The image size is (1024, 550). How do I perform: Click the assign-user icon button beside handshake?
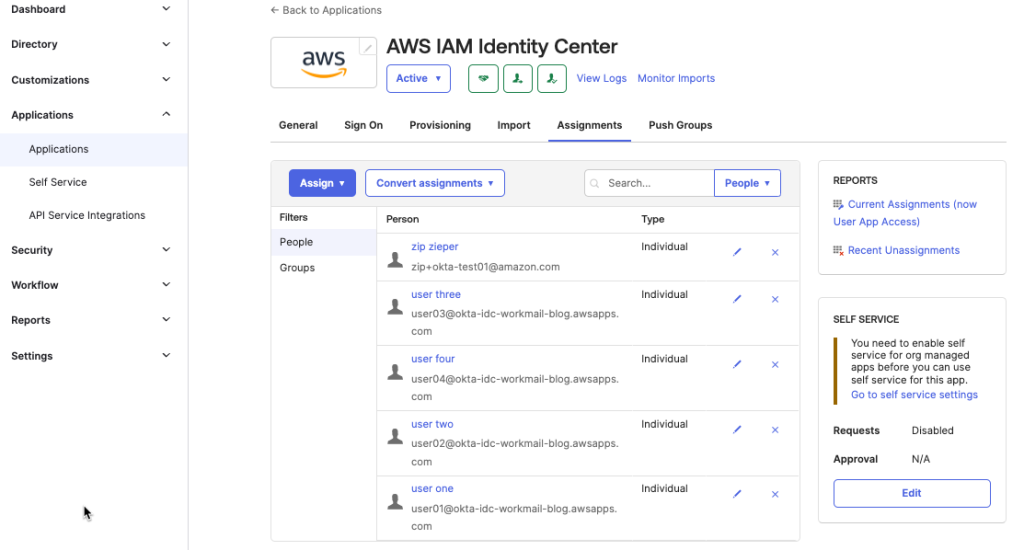(518, 78)
